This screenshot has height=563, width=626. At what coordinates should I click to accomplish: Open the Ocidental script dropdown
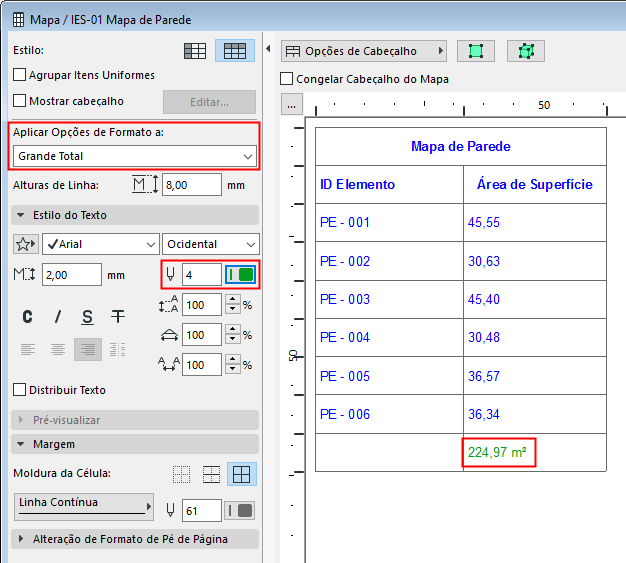(211, 244)
